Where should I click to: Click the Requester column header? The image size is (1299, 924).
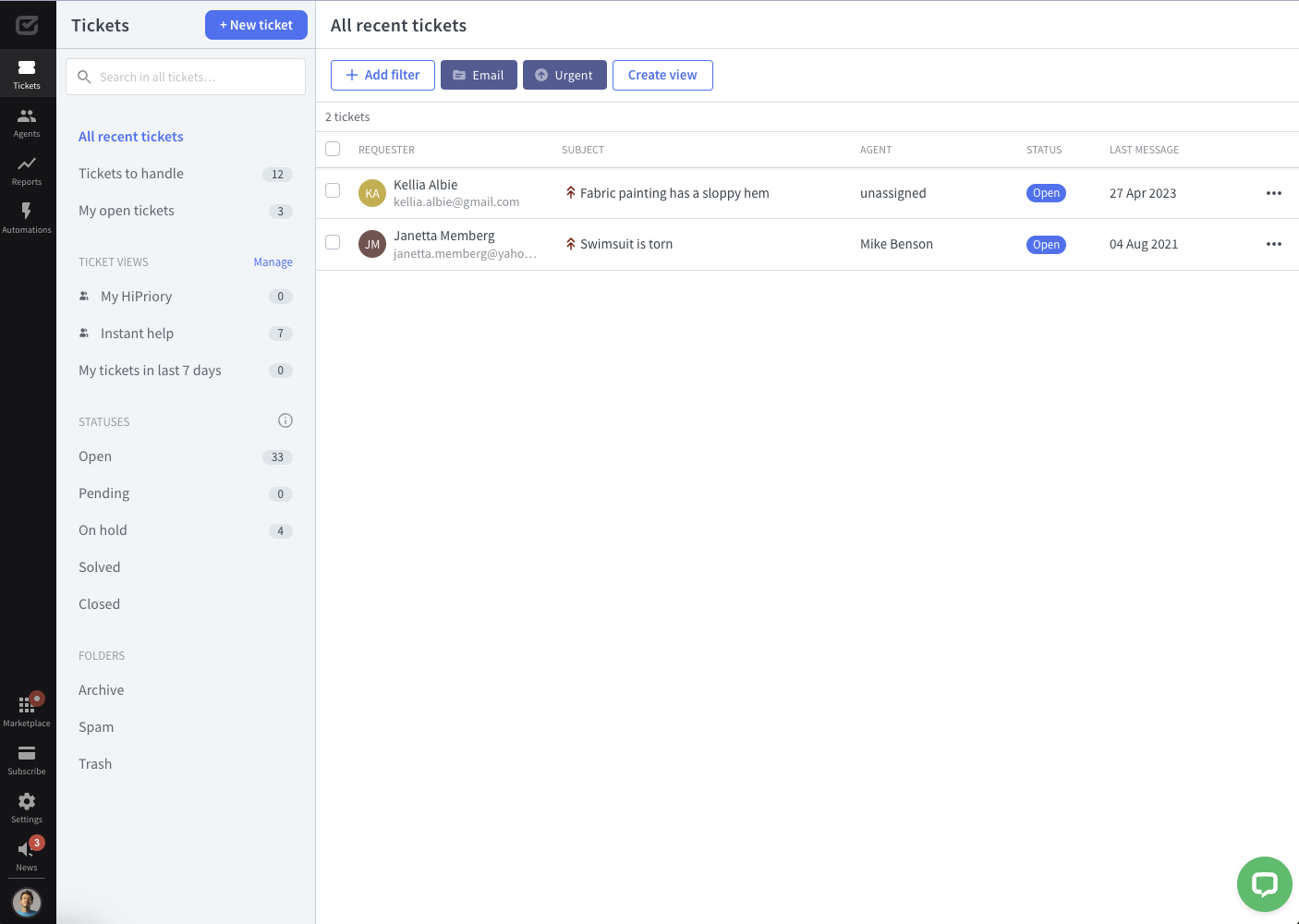click(386, 150)
